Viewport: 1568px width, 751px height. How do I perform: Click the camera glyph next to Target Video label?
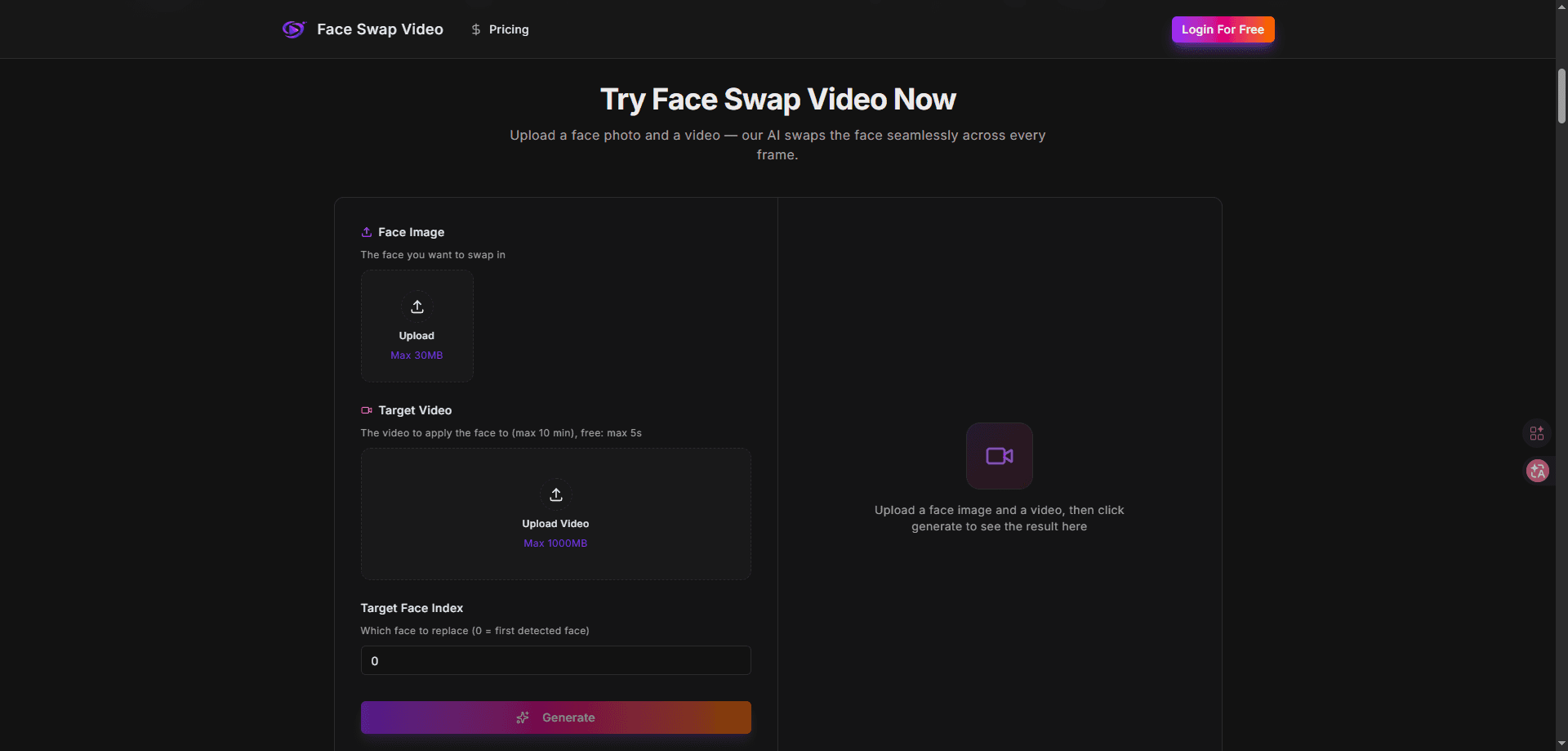(x=366, y=409)
